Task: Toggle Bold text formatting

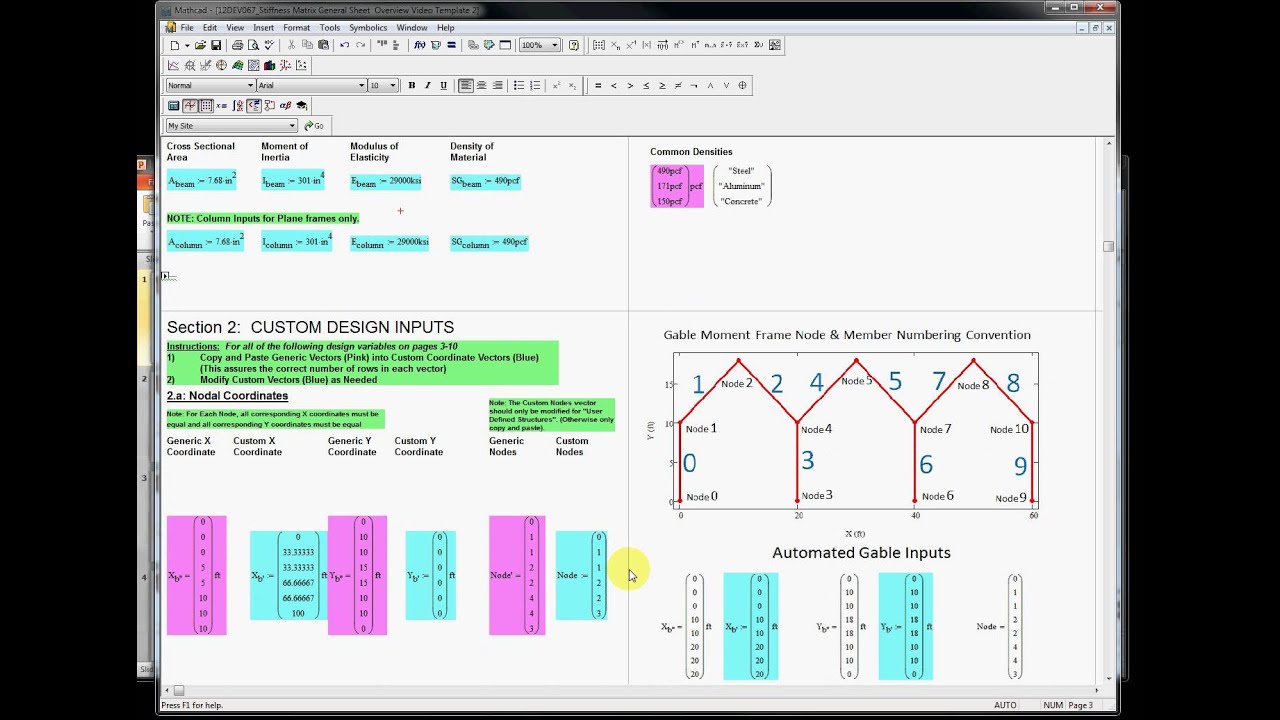Action: [x=411, y=85]
